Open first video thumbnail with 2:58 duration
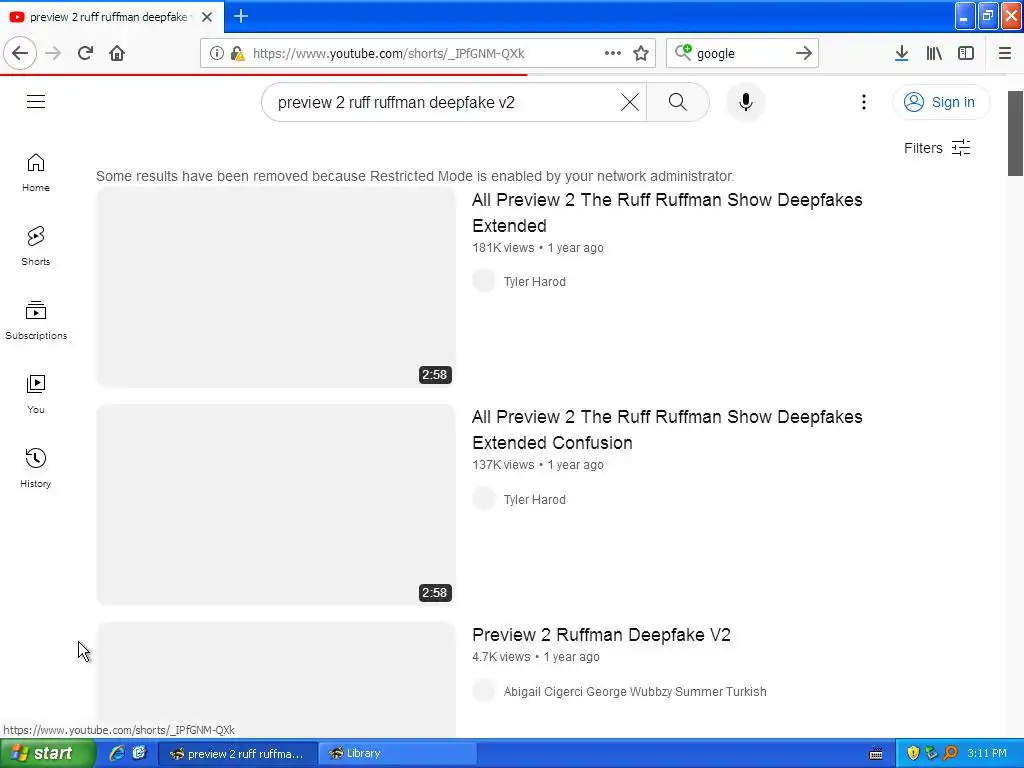 pos(276,287)
